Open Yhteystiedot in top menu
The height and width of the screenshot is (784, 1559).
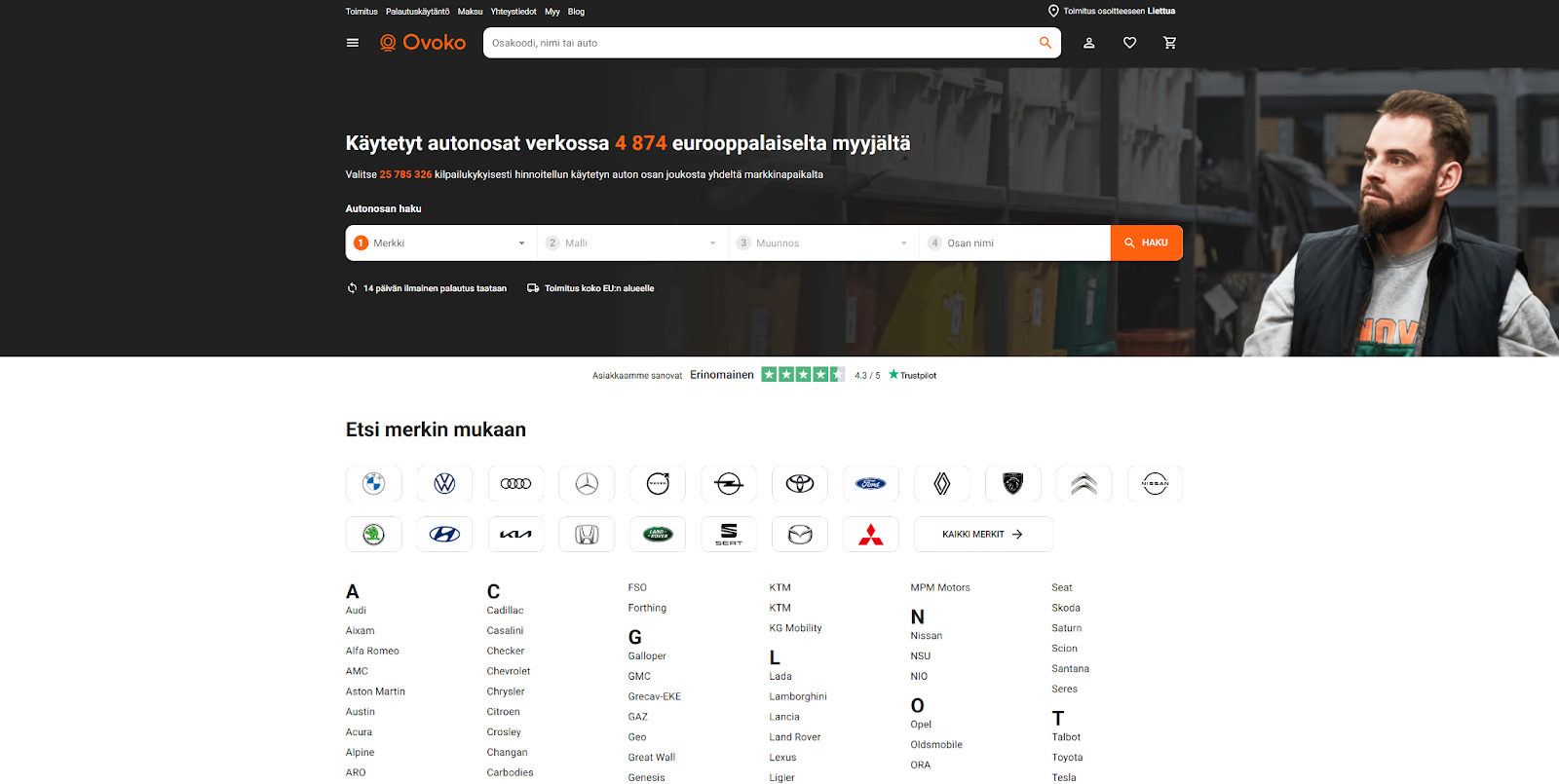[x=513, y=12]
